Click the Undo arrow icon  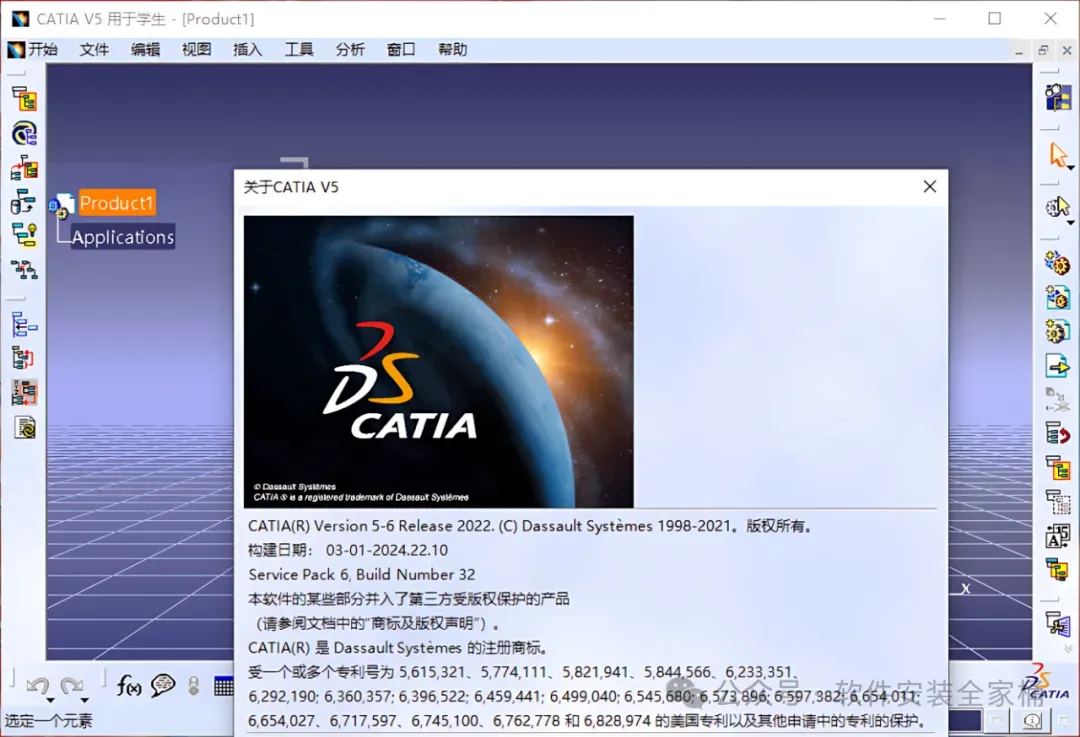[x=37, y=685]
